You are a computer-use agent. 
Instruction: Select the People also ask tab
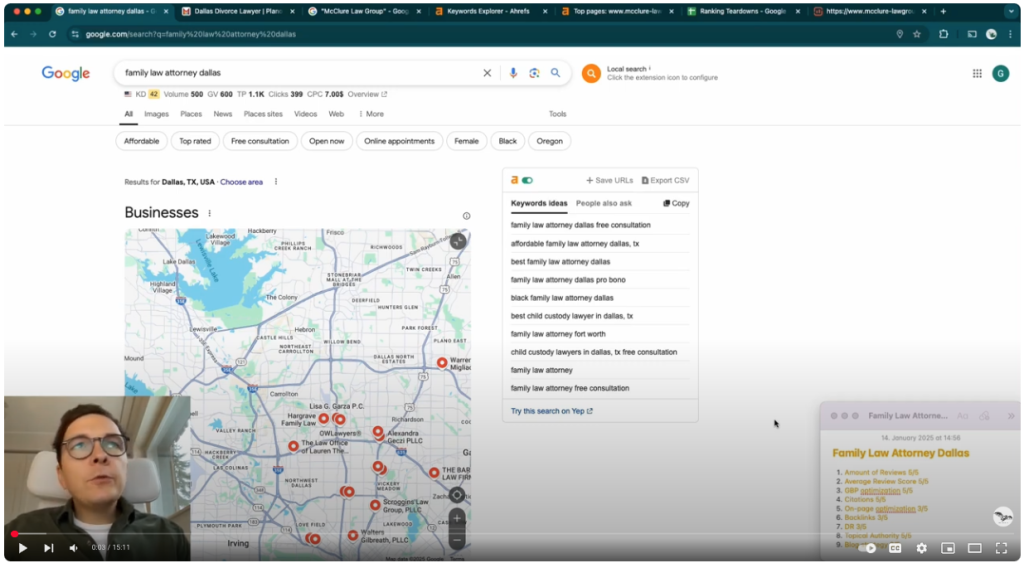[603, 203]
